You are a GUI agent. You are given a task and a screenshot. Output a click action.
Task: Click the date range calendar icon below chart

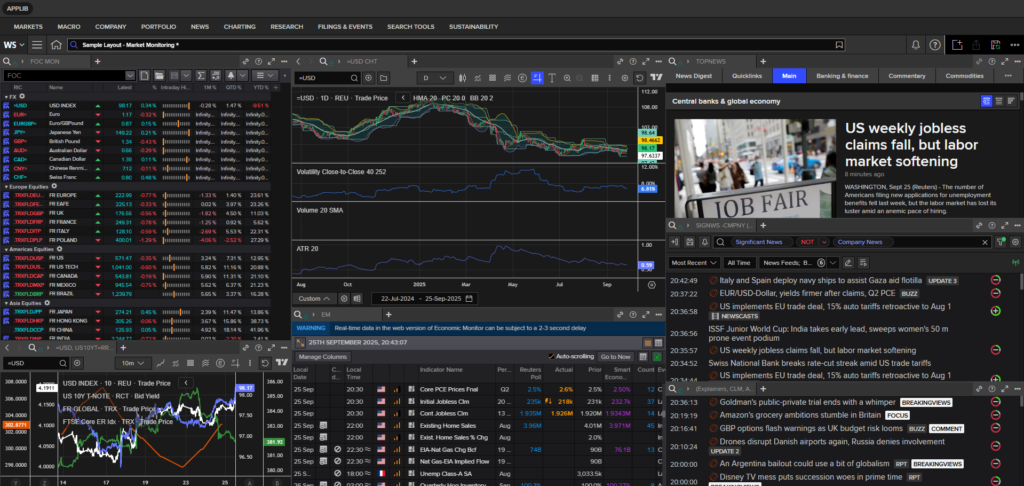pos(469,298)
